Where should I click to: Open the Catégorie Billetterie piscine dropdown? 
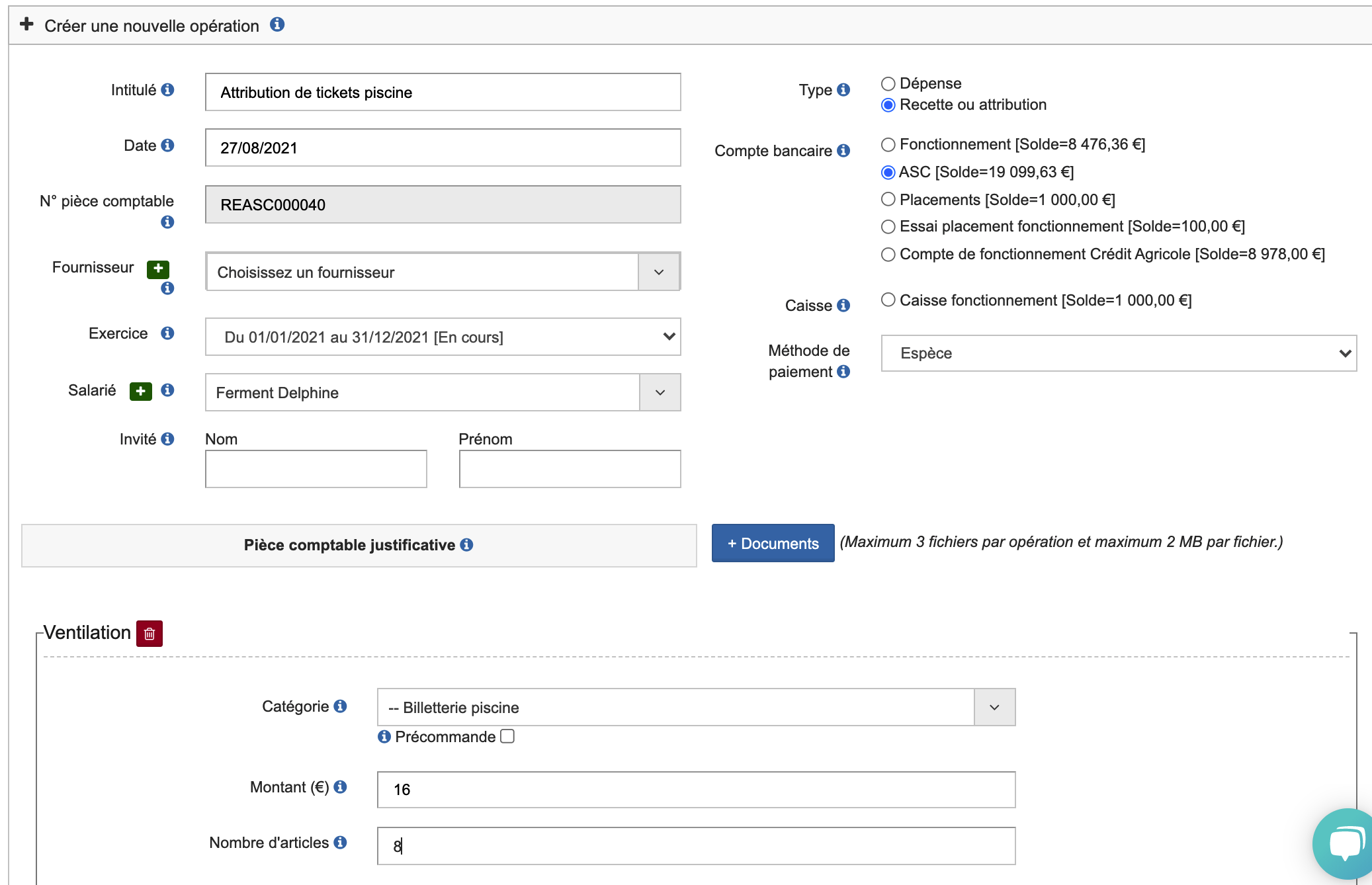pyautogui.click(x=695, y=708)
